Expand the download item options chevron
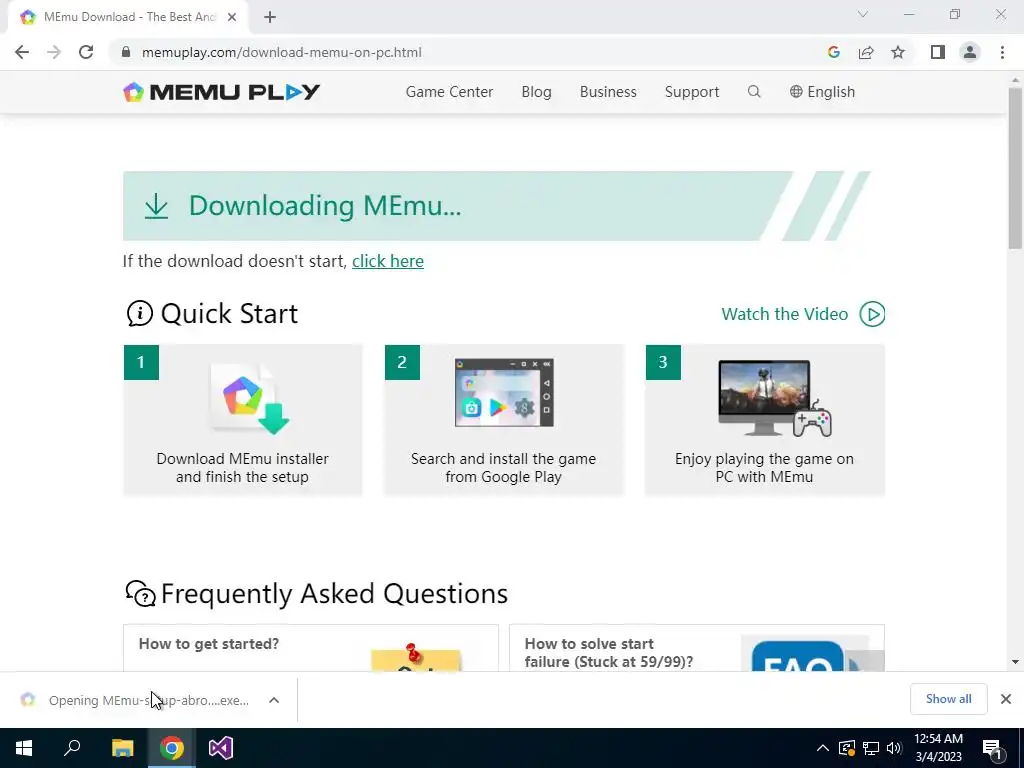The image size is (1024, 768). tap(274, 700)
